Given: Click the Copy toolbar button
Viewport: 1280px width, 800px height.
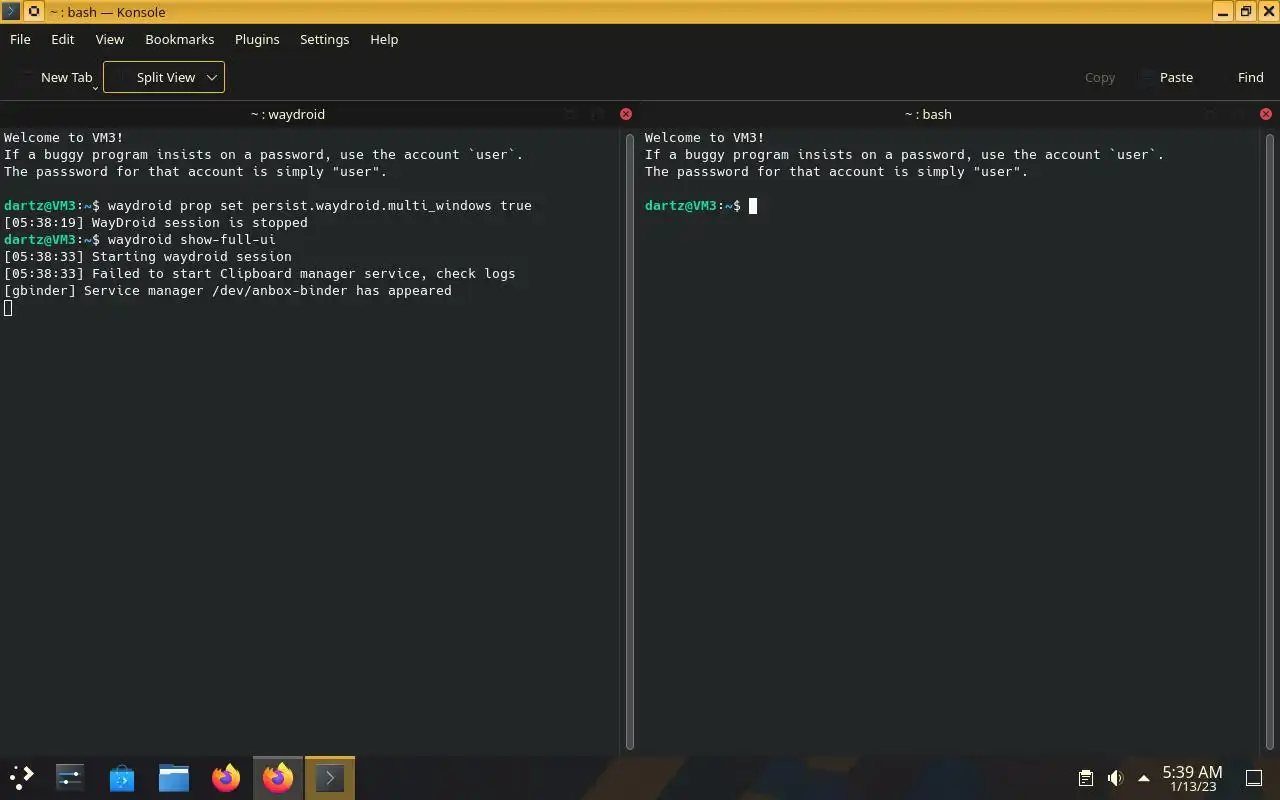Looking at the screenshot, I should click(1090, 77).
